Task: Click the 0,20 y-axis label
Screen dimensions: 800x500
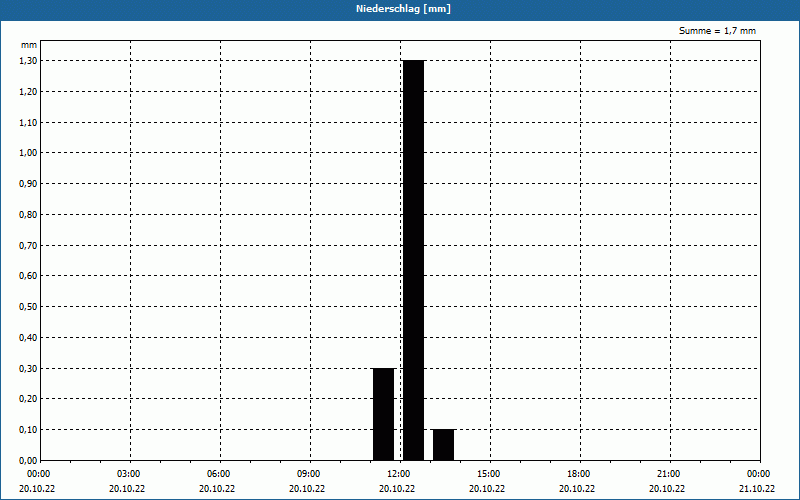Action: point(28,399)
